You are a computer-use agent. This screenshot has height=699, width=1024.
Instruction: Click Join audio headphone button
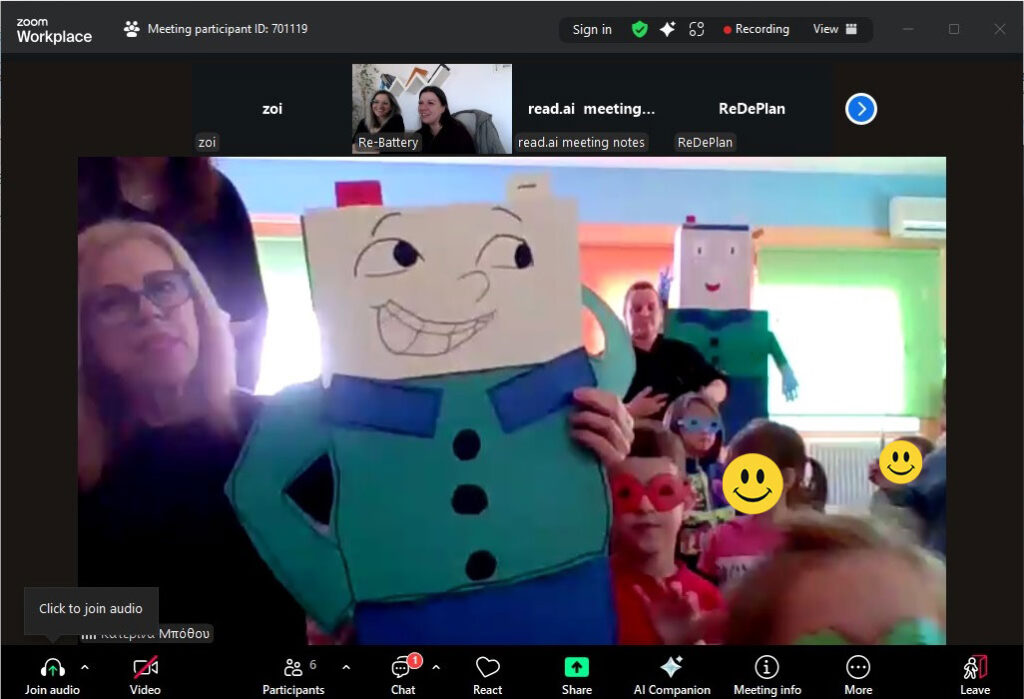pyautogui.click(x=52, y=674)
